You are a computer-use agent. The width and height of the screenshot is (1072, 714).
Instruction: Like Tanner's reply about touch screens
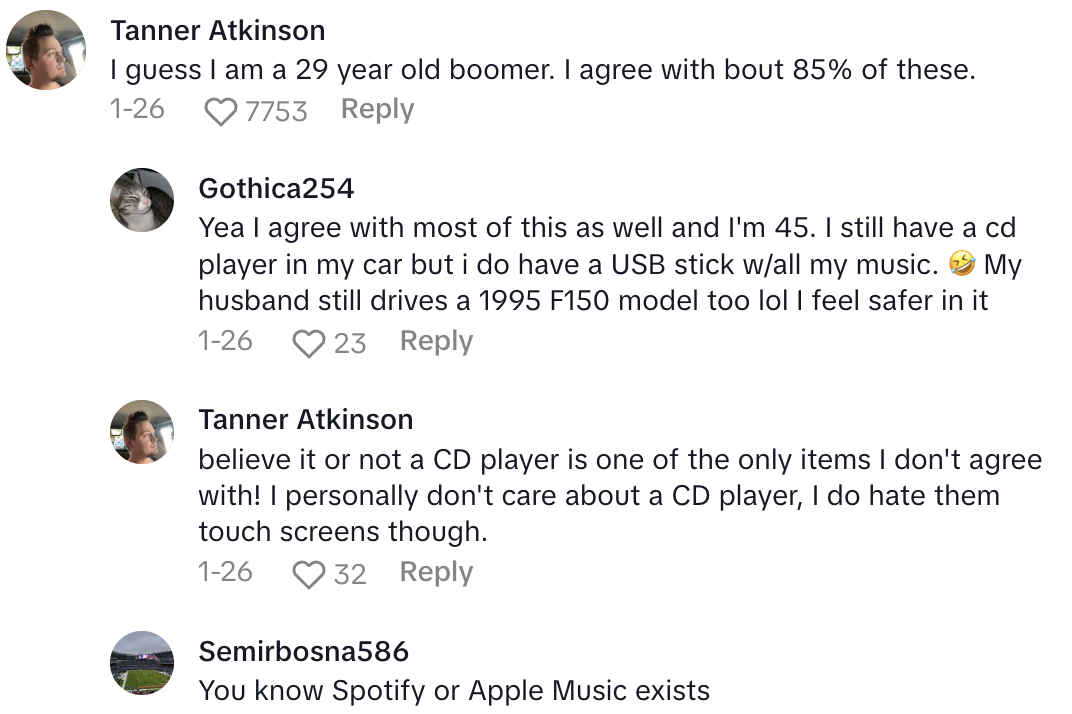pyautogui.click(x=310, y=574)
